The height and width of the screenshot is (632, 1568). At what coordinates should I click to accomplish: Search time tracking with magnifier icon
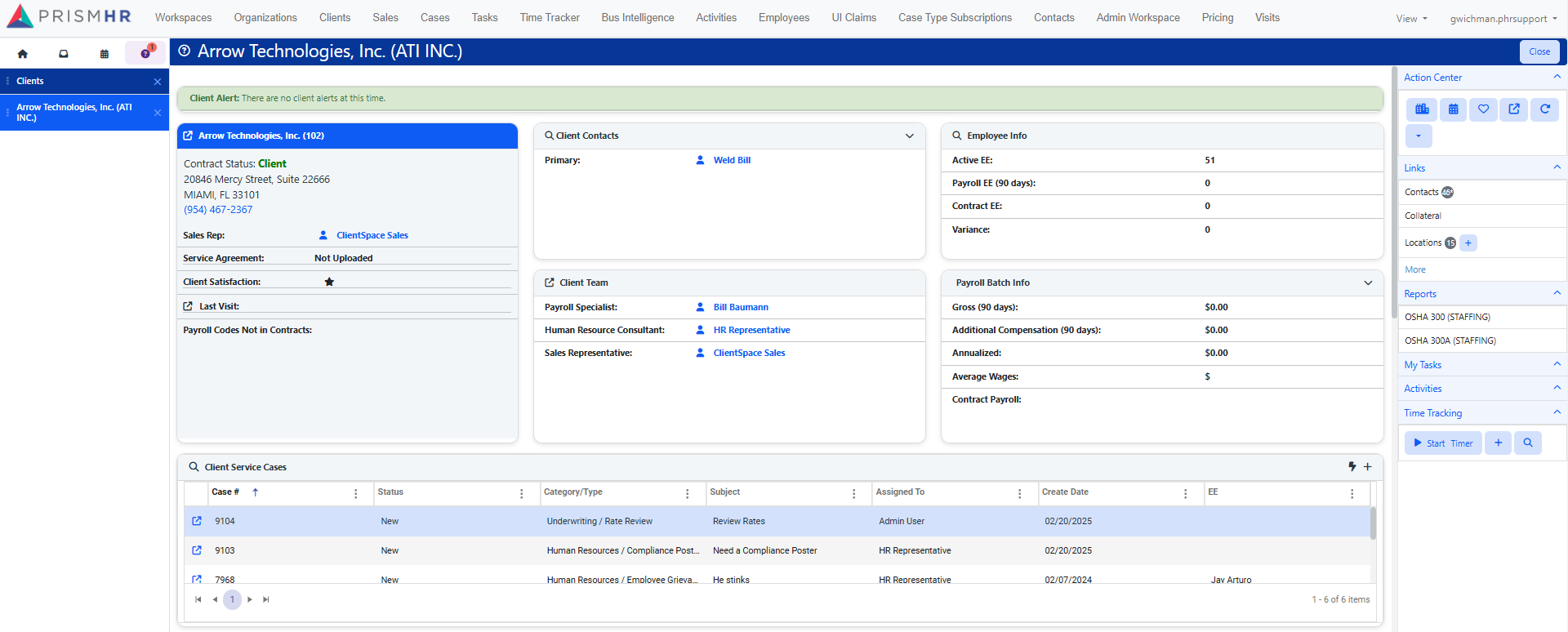point(1527,443)
